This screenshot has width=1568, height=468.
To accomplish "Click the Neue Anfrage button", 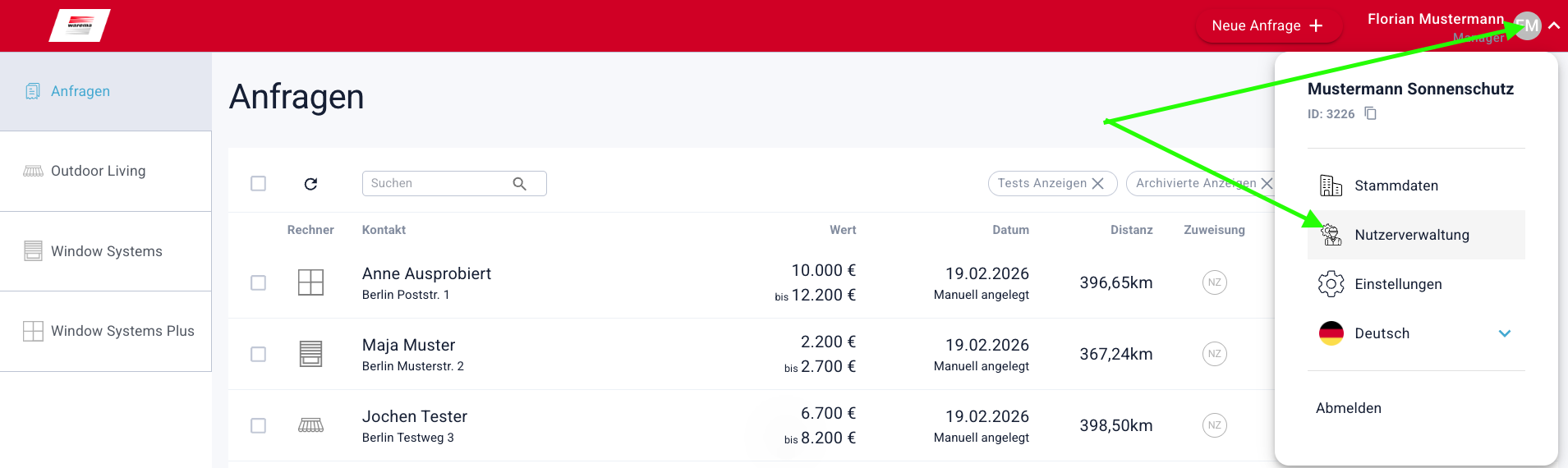I will (x=1267, y=26).
